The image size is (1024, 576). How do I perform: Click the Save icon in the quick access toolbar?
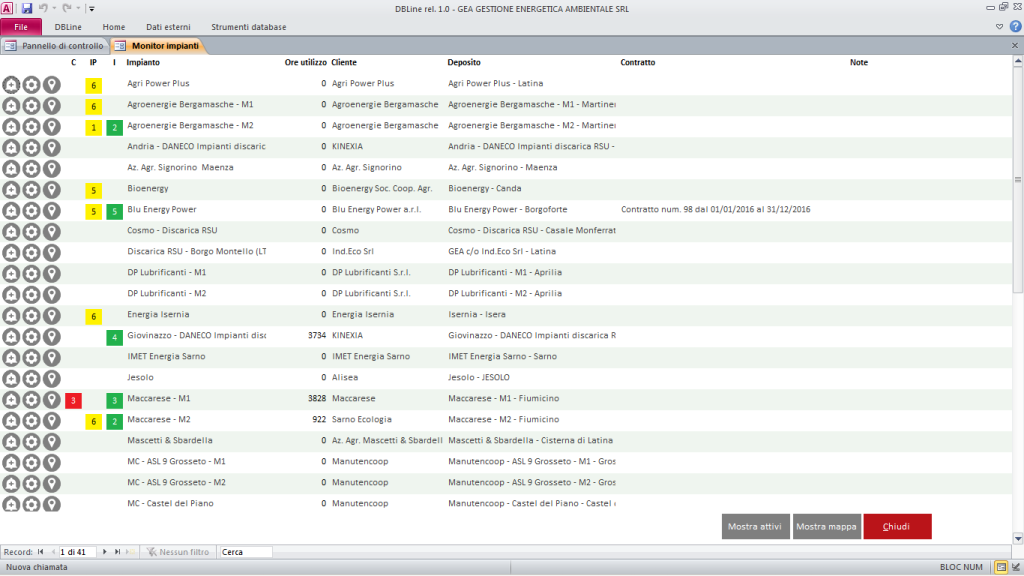pos(27,8)
